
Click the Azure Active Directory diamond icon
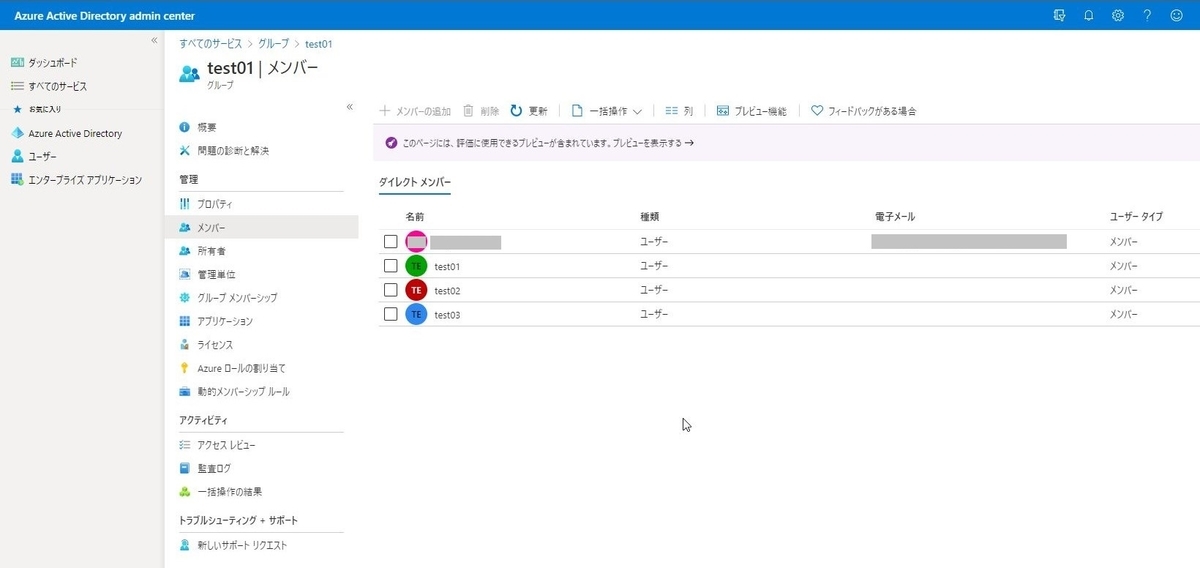pyautogui.click(x=17, y=133)
